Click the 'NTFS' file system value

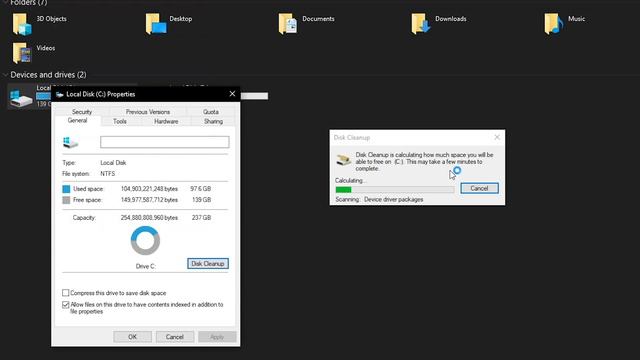point(108,174)
